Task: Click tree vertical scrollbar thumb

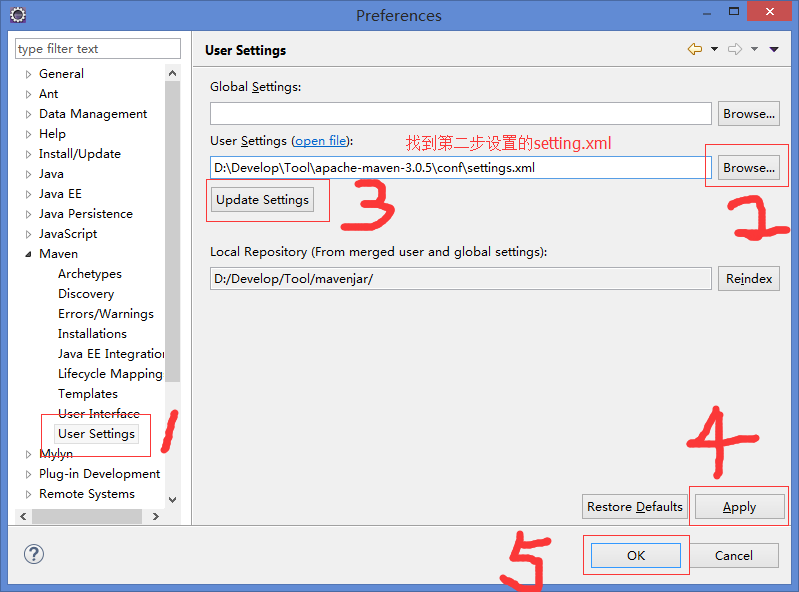Action: coord(173,231)
